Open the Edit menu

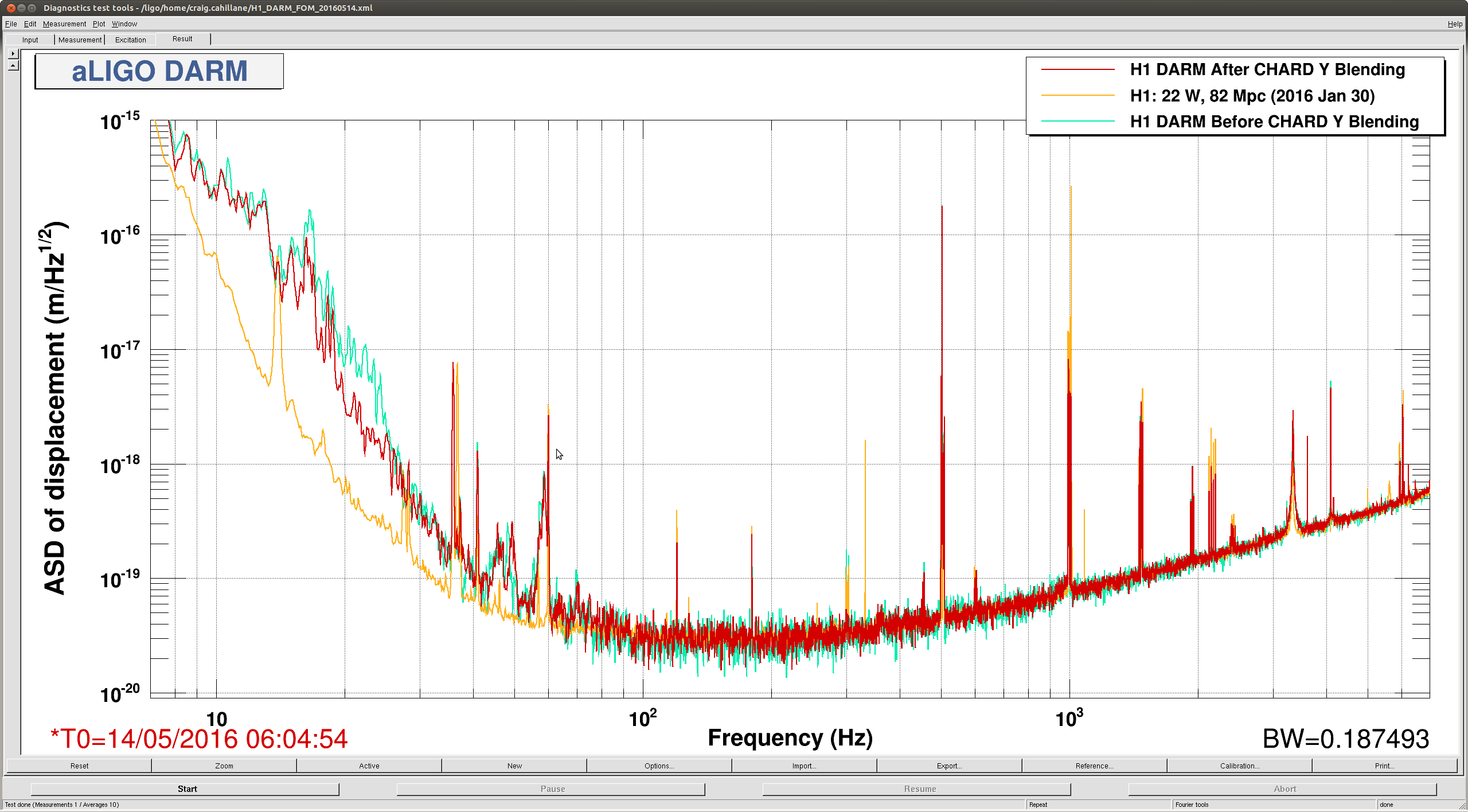30,24
